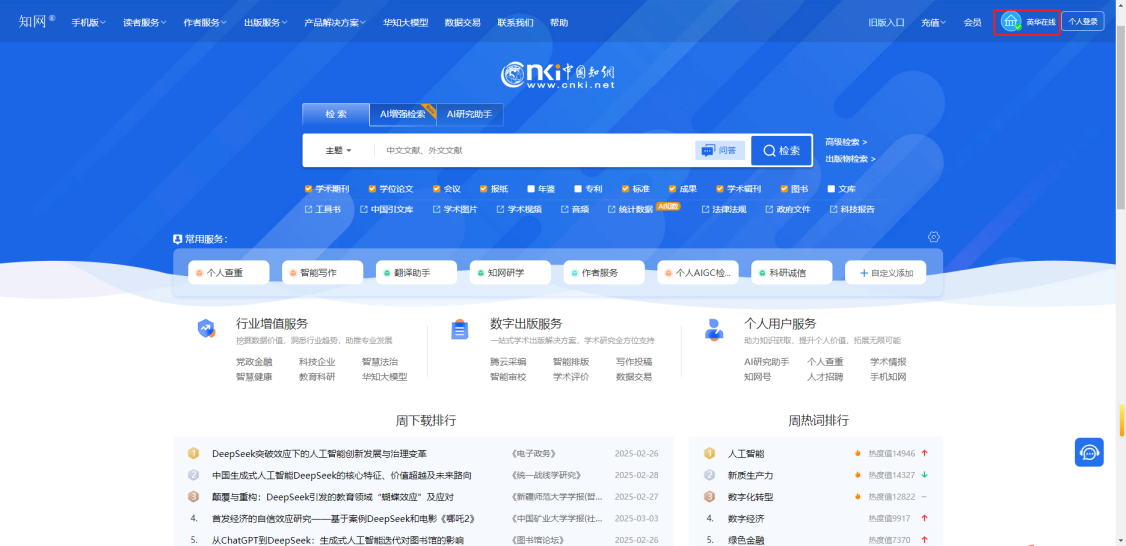Uncheck the 图书 checkbox
This screenshot has width=1126, height=546.
point(784,189)
